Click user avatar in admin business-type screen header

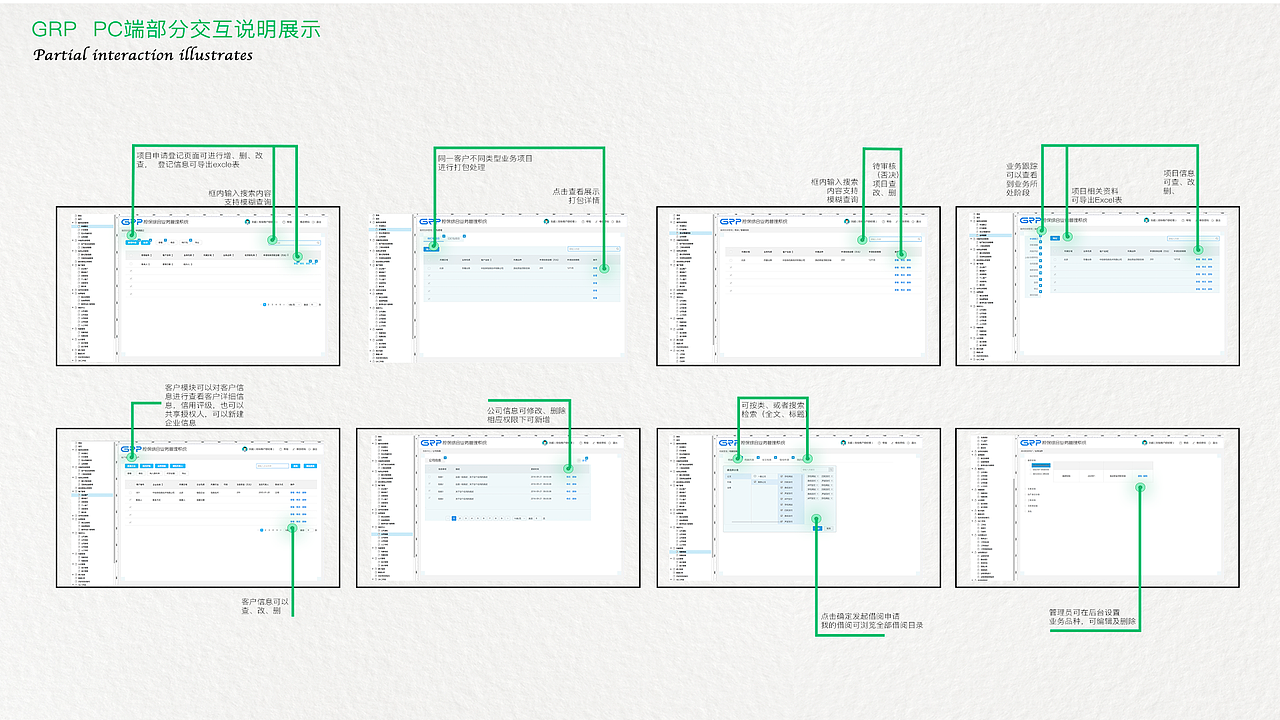click(1144, 443)
